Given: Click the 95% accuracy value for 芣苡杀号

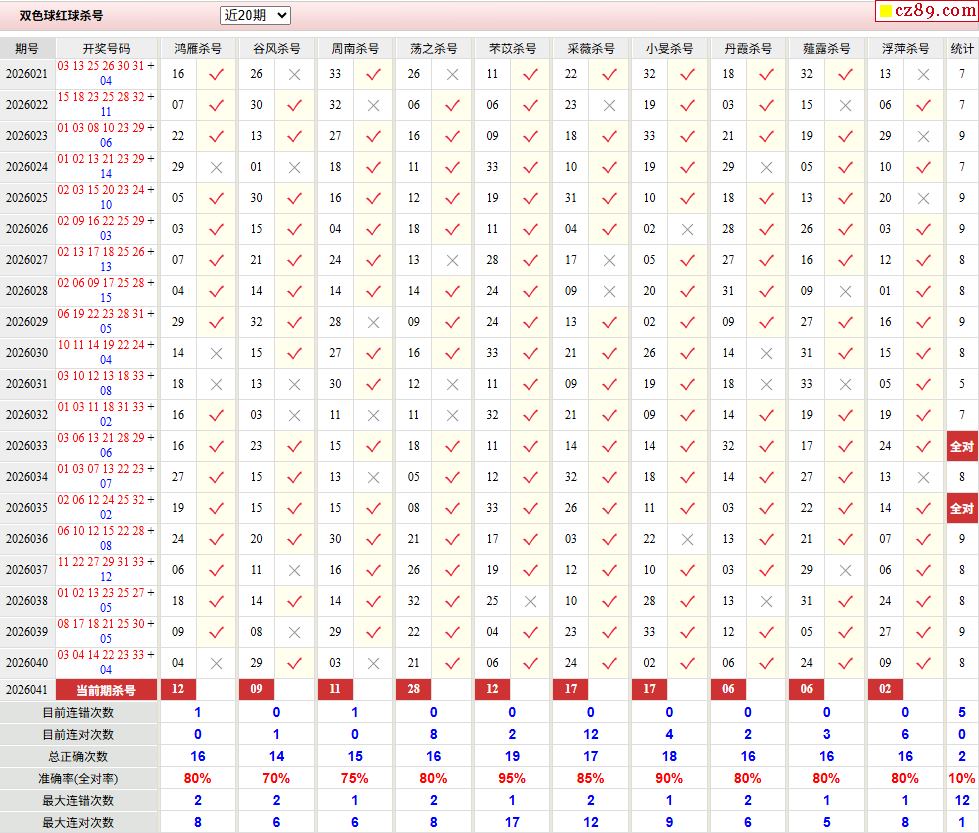Looking at the screenshot, I should point(512,778).
